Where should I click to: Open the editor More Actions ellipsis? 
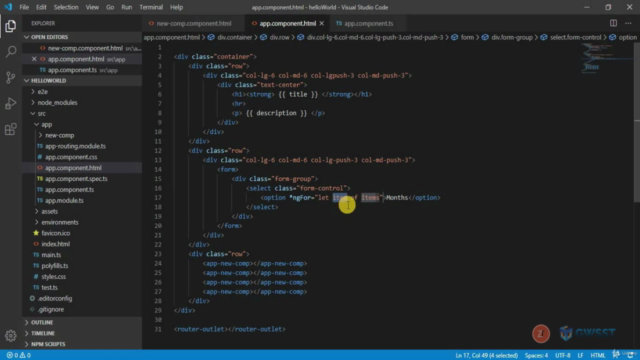(x=628, y=23)
